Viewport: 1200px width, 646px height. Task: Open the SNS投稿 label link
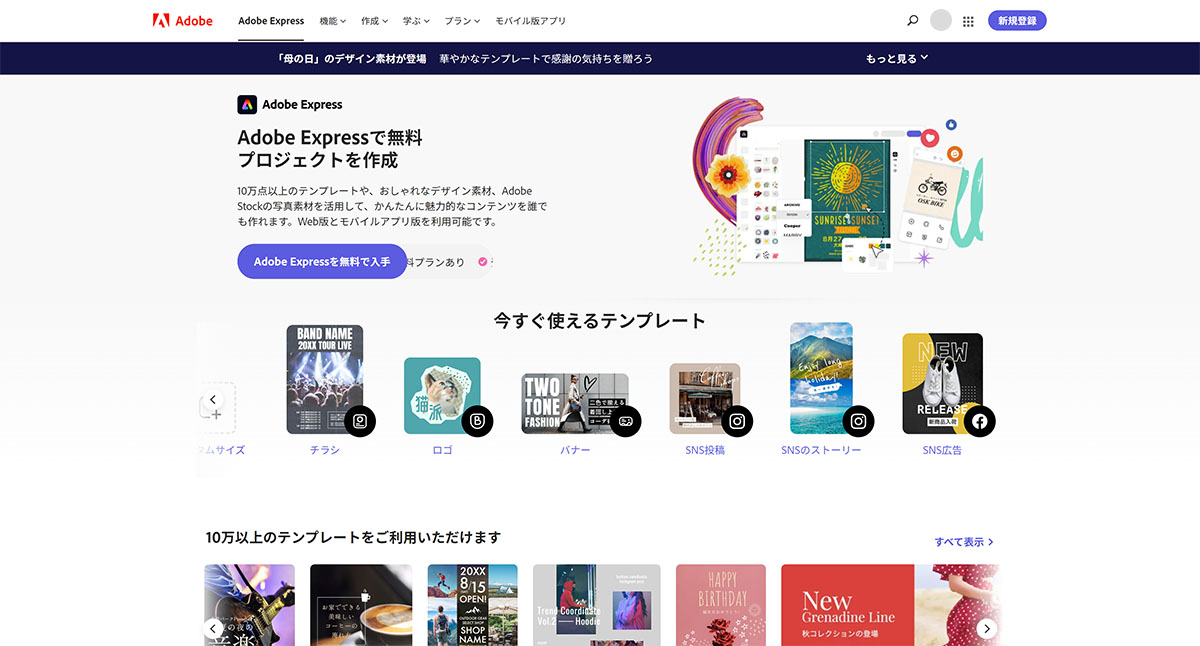coord(705,450)
